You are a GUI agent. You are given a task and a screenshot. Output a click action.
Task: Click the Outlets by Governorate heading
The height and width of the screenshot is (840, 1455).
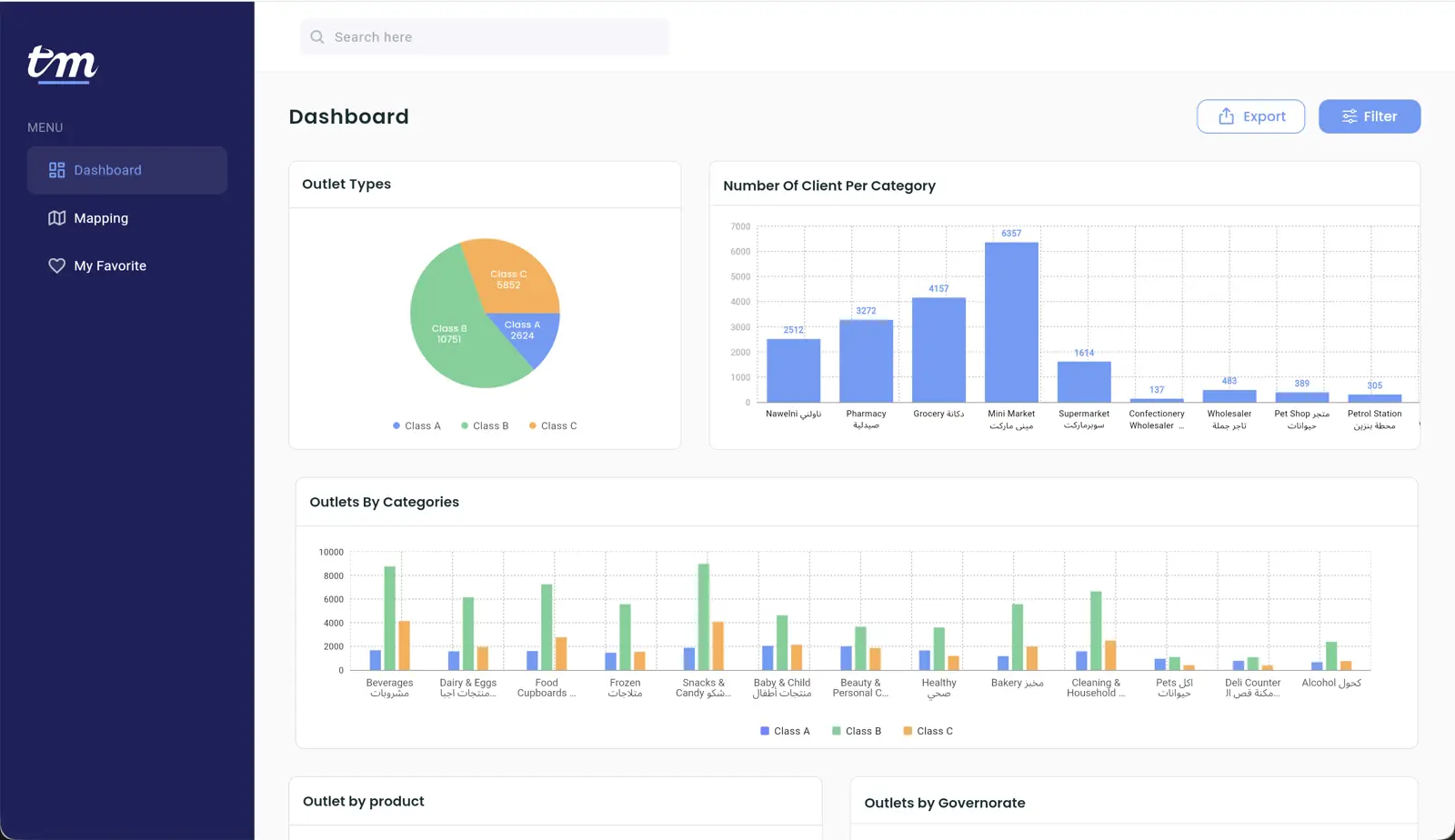tap(945, 803)
